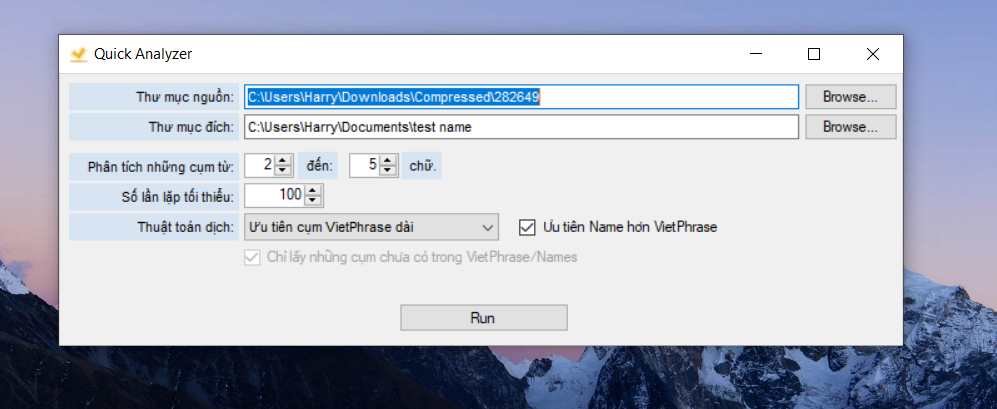This screenshot has height=409, width=997.
Task: Click the Quick Analyzer app icon in title bar
Action: pos(78,54)
